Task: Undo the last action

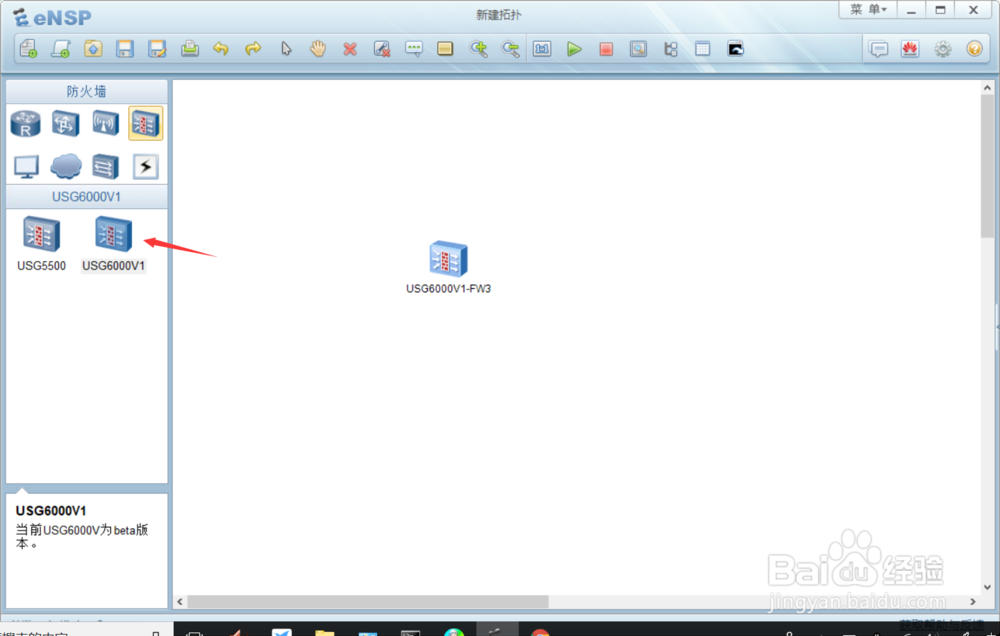Action: (221, 48)
